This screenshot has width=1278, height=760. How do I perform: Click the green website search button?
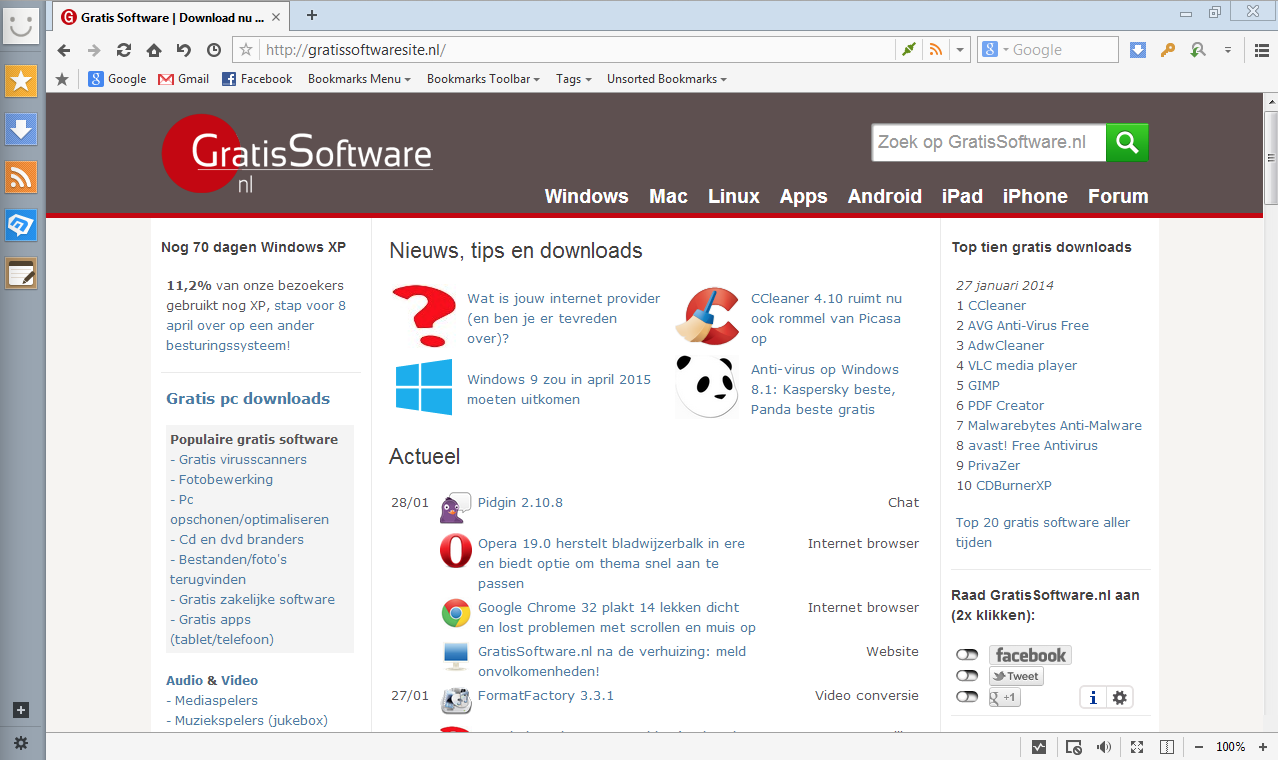pos(1127,143)
